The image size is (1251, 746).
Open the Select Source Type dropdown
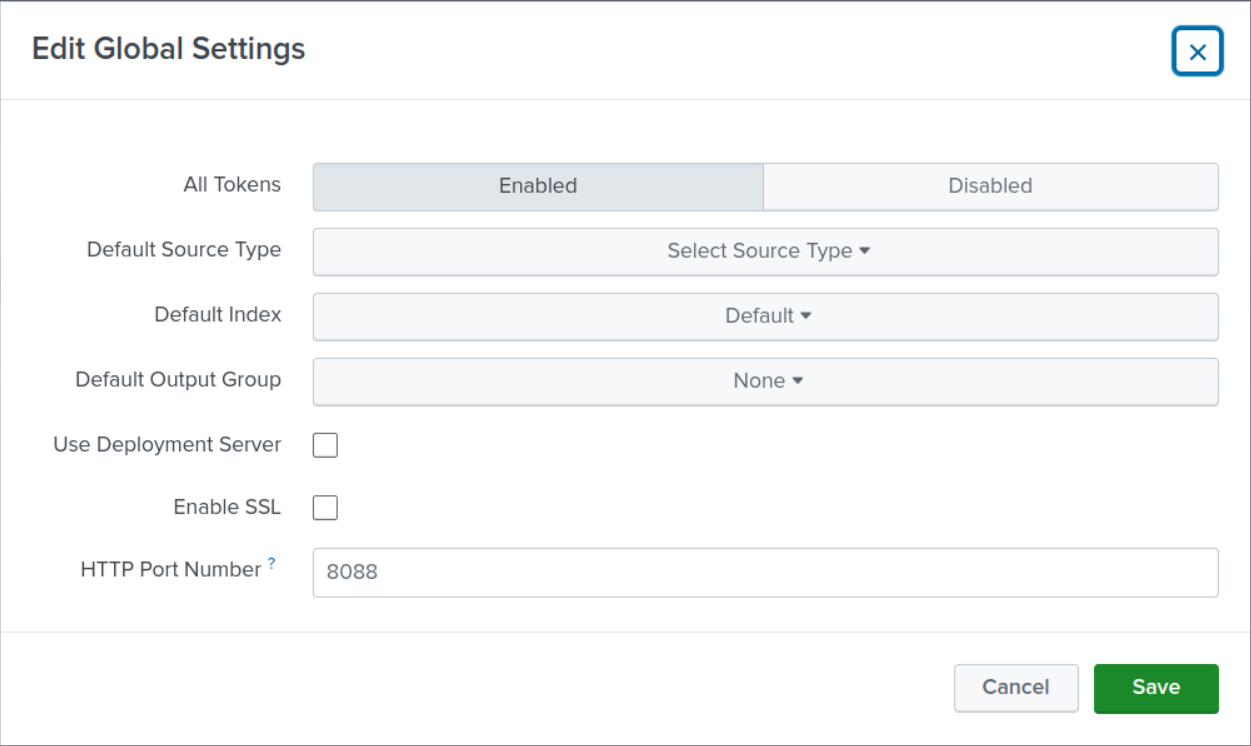coord(765,252)
